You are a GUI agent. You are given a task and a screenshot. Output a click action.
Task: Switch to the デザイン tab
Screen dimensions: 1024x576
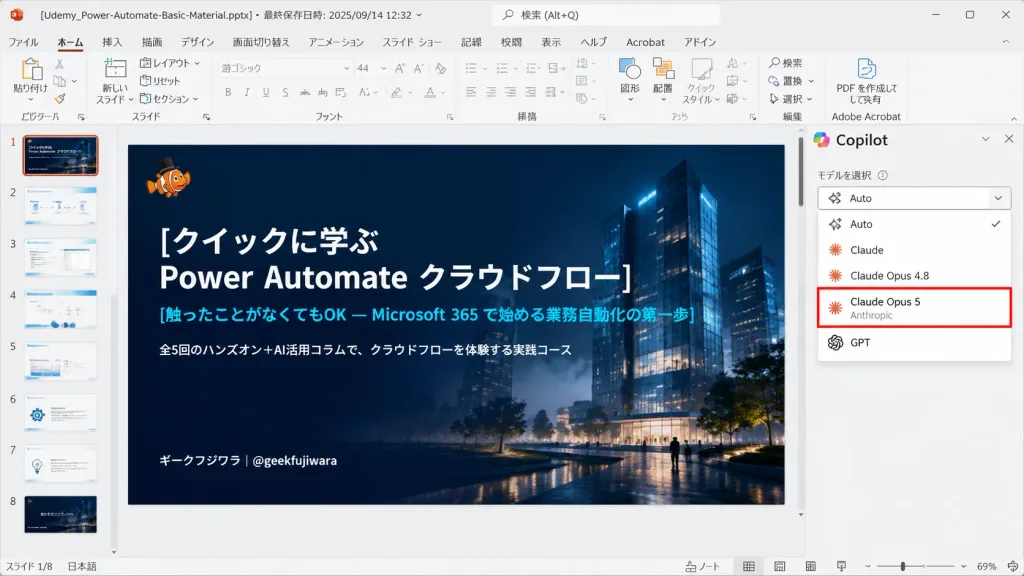click(197, 42)
